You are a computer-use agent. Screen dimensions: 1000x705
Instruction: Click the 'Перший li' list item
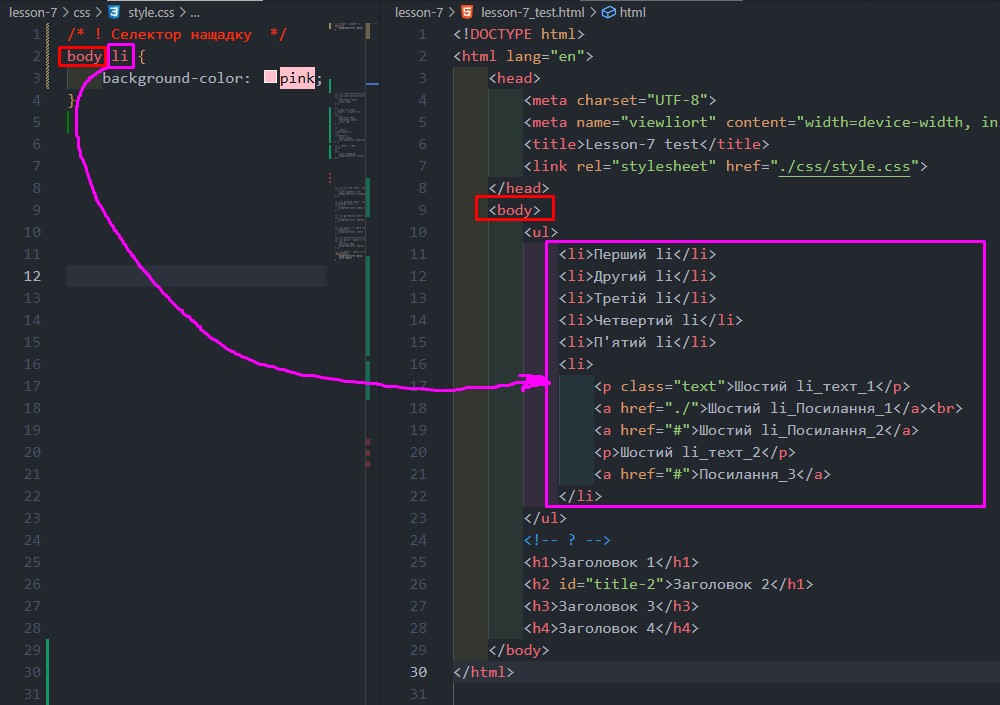(x=637, y=254)
